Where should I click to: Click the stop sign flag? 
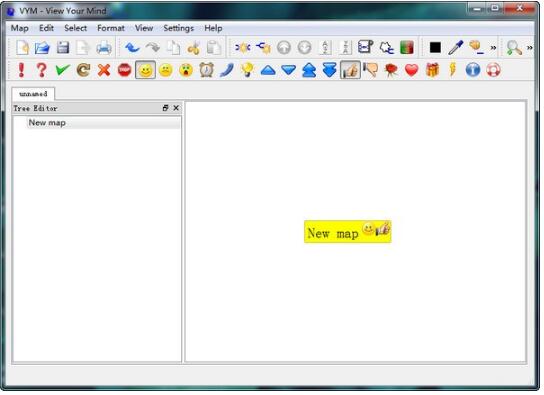(124, 70)
